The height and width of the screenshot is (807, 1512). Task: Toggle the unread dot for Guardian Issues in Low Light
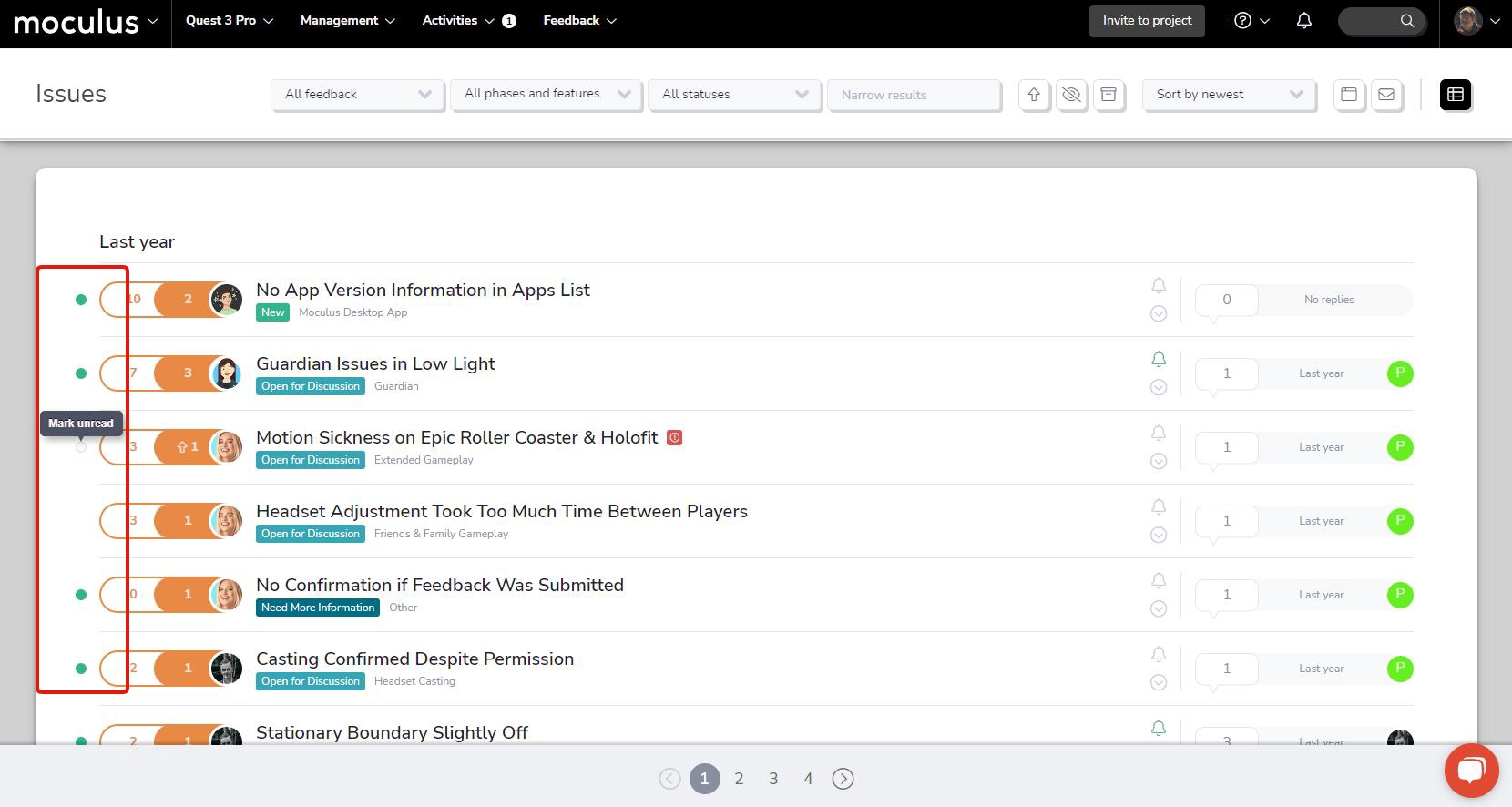pos(81,373)
